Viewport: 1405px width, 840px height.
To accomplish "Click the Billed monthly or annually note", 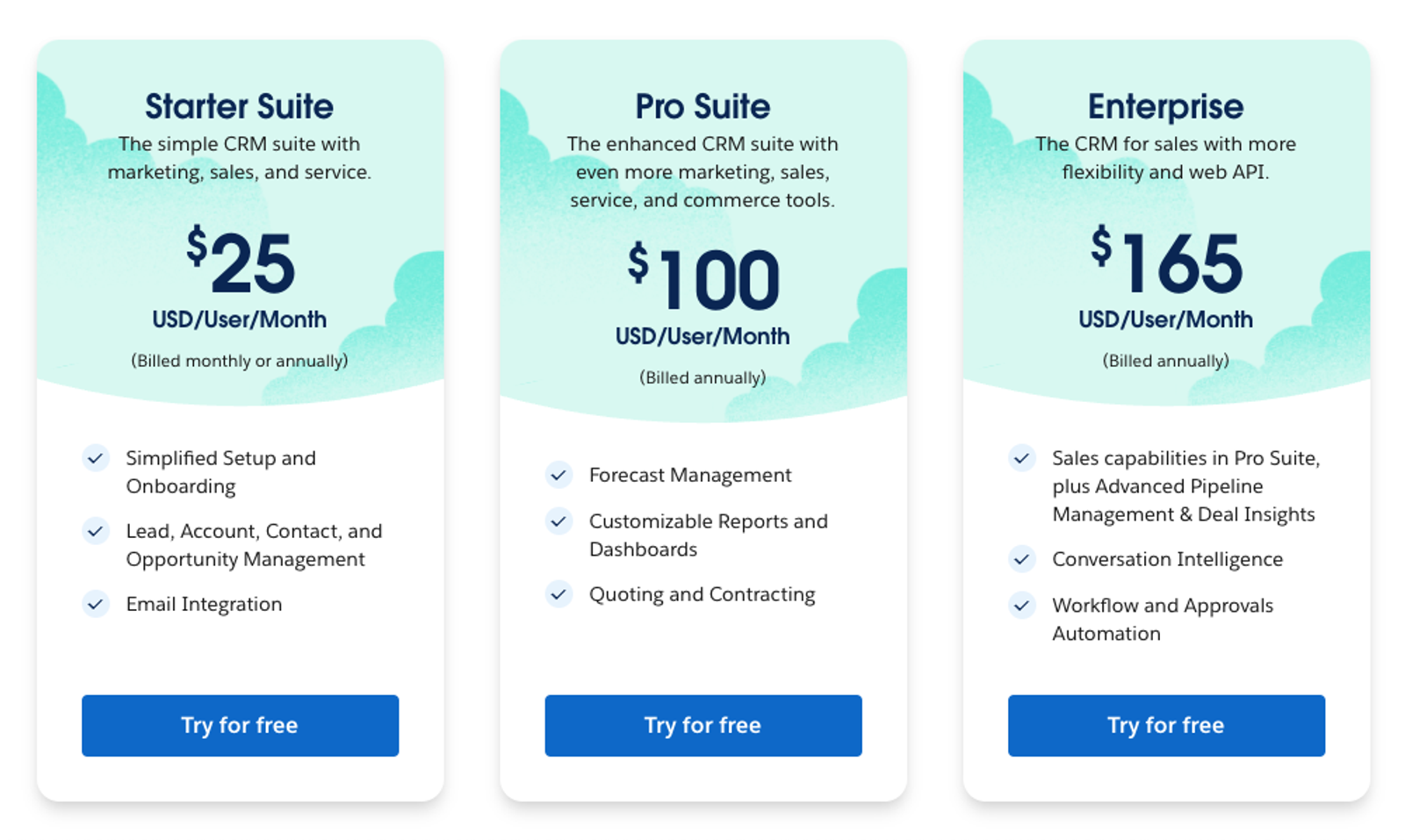I will click(x=239, y=361).
